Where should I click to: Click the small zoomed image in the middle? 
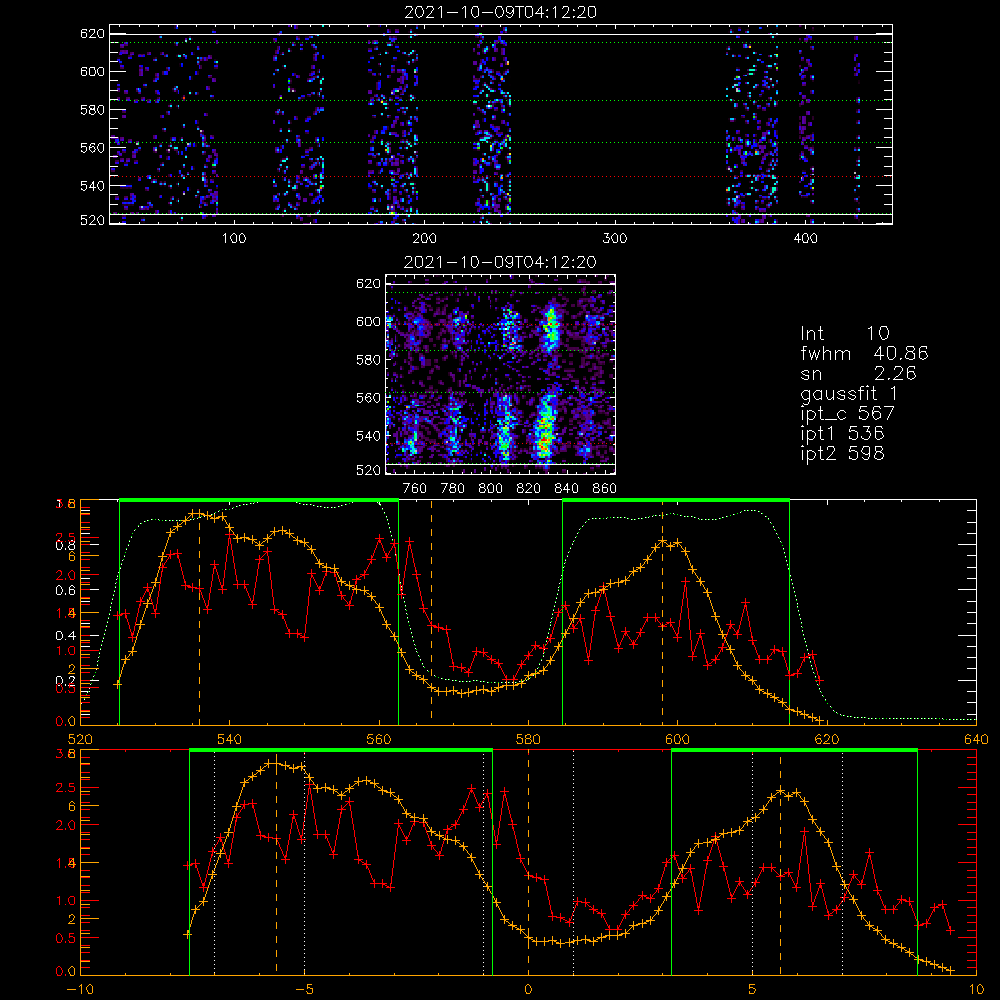tap(501, 375)
